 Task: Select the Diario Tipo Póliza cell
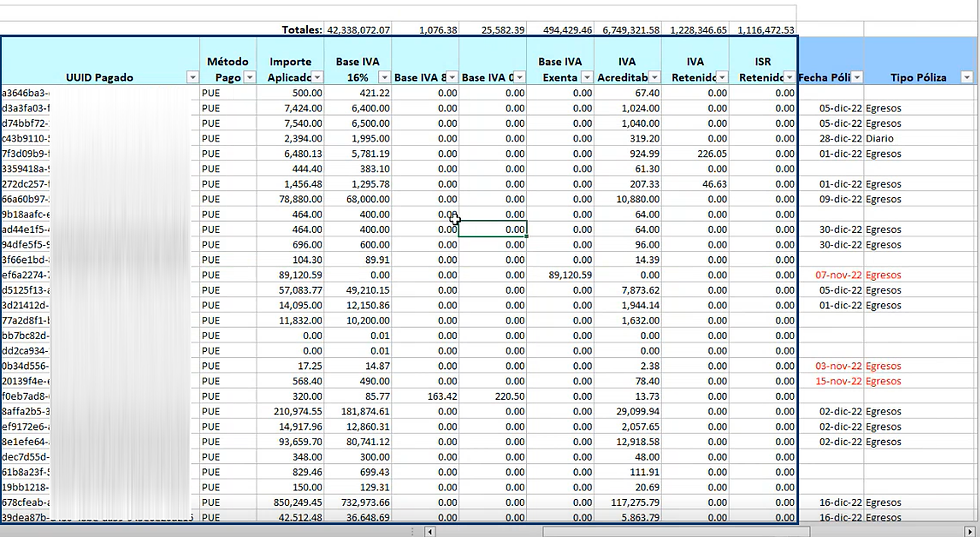coord(919,138)
